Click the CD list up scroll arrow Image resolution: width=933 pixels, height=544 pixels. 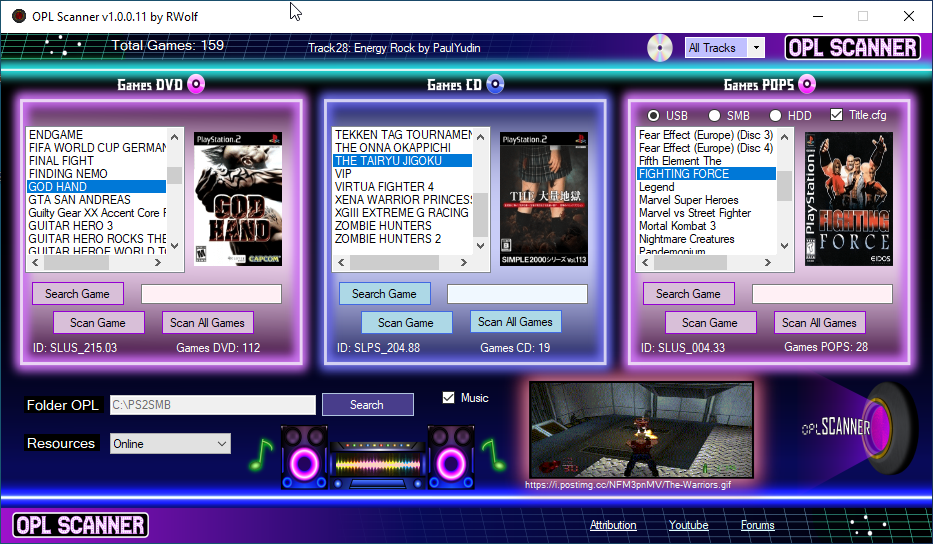(x=480, y=137)
